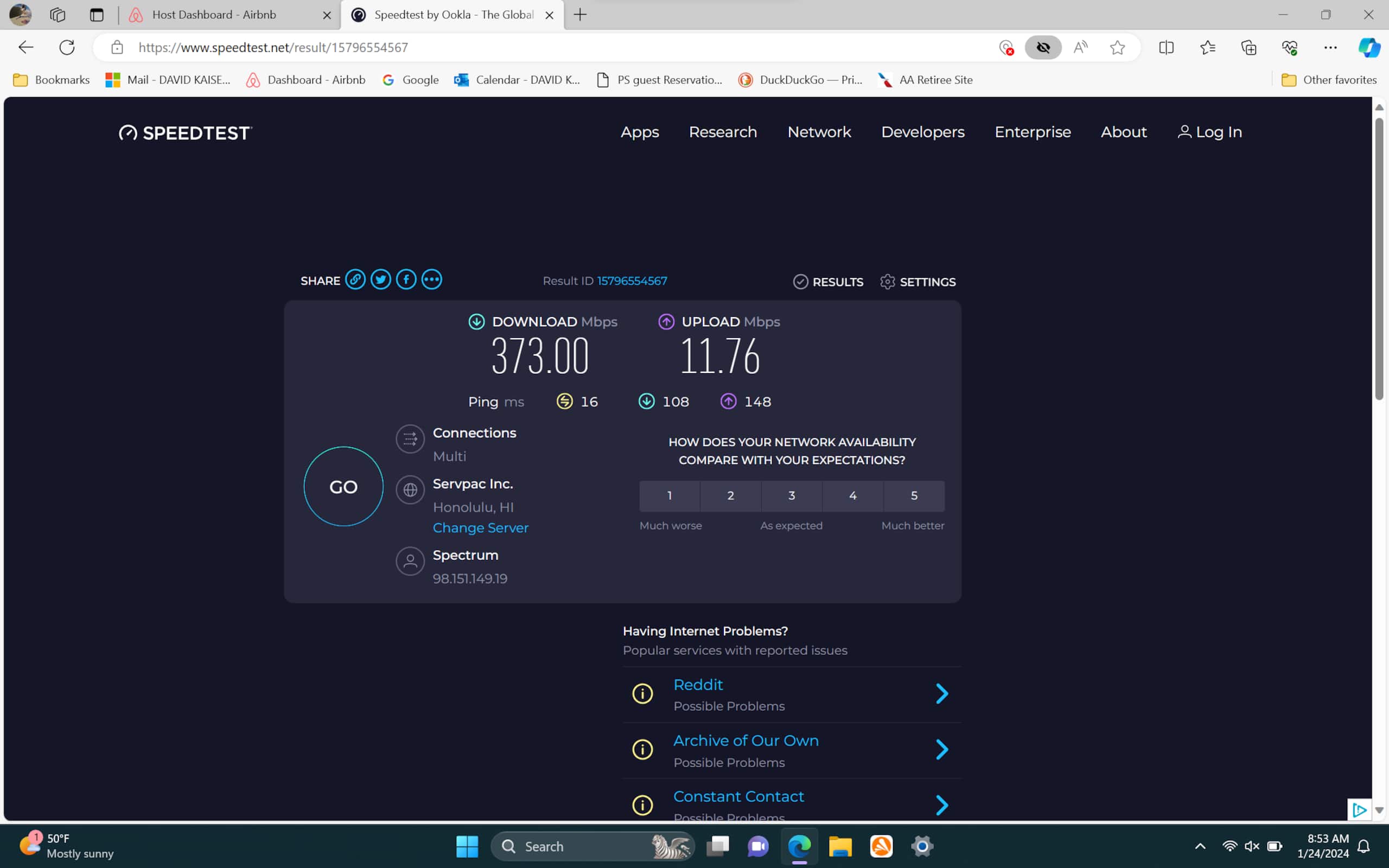Click the Split screen icon in toolbar

pos(1167,47)
